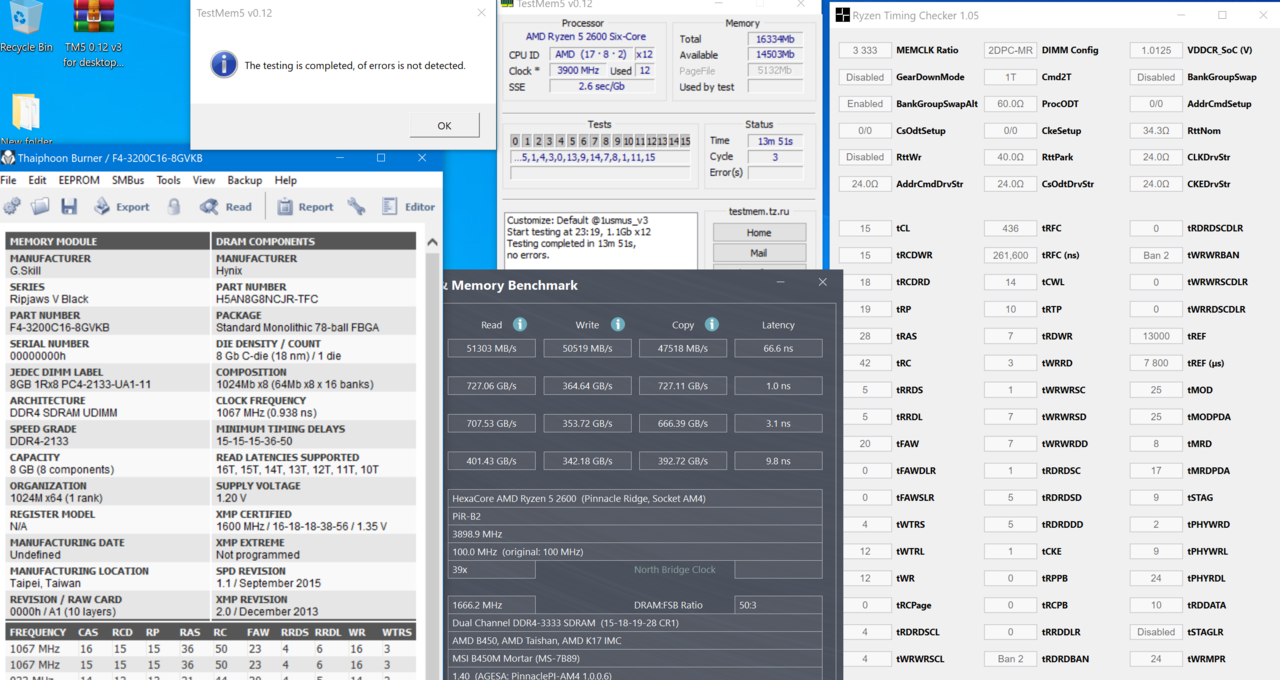The height and width of the screenshot is (680, 1280).
Task: Open the Backup menu
Action: [x=245, y=180]
